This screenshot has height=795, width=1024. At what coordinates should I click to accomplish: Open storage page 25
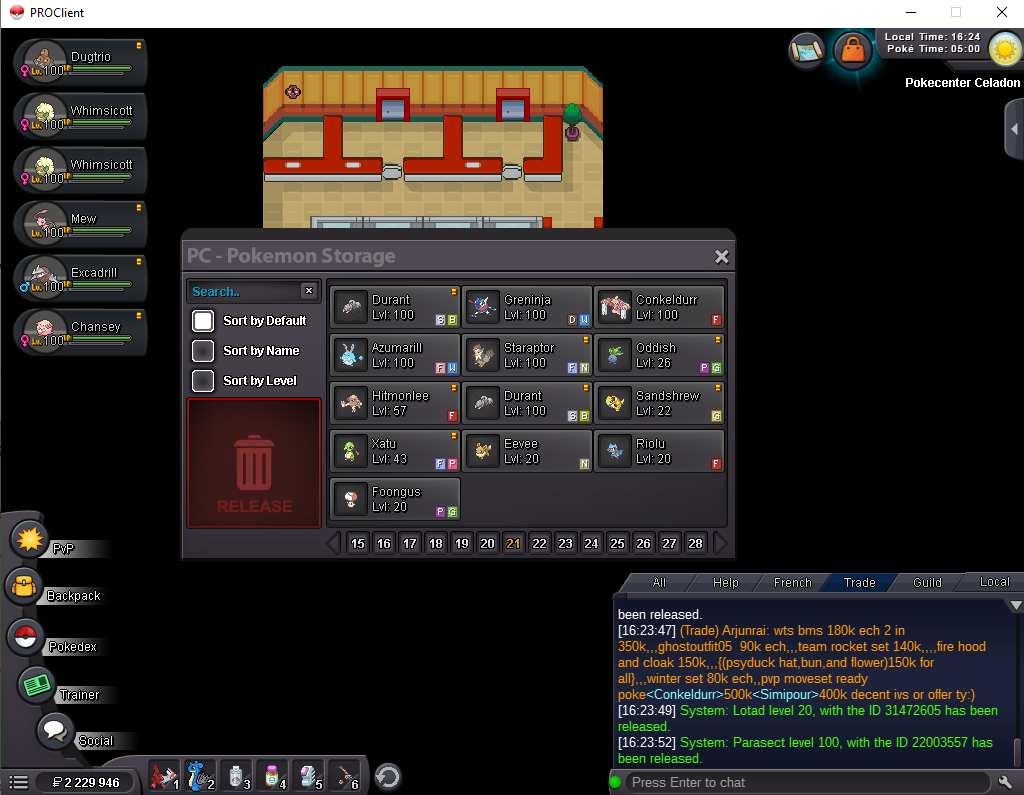coord(617,544)
